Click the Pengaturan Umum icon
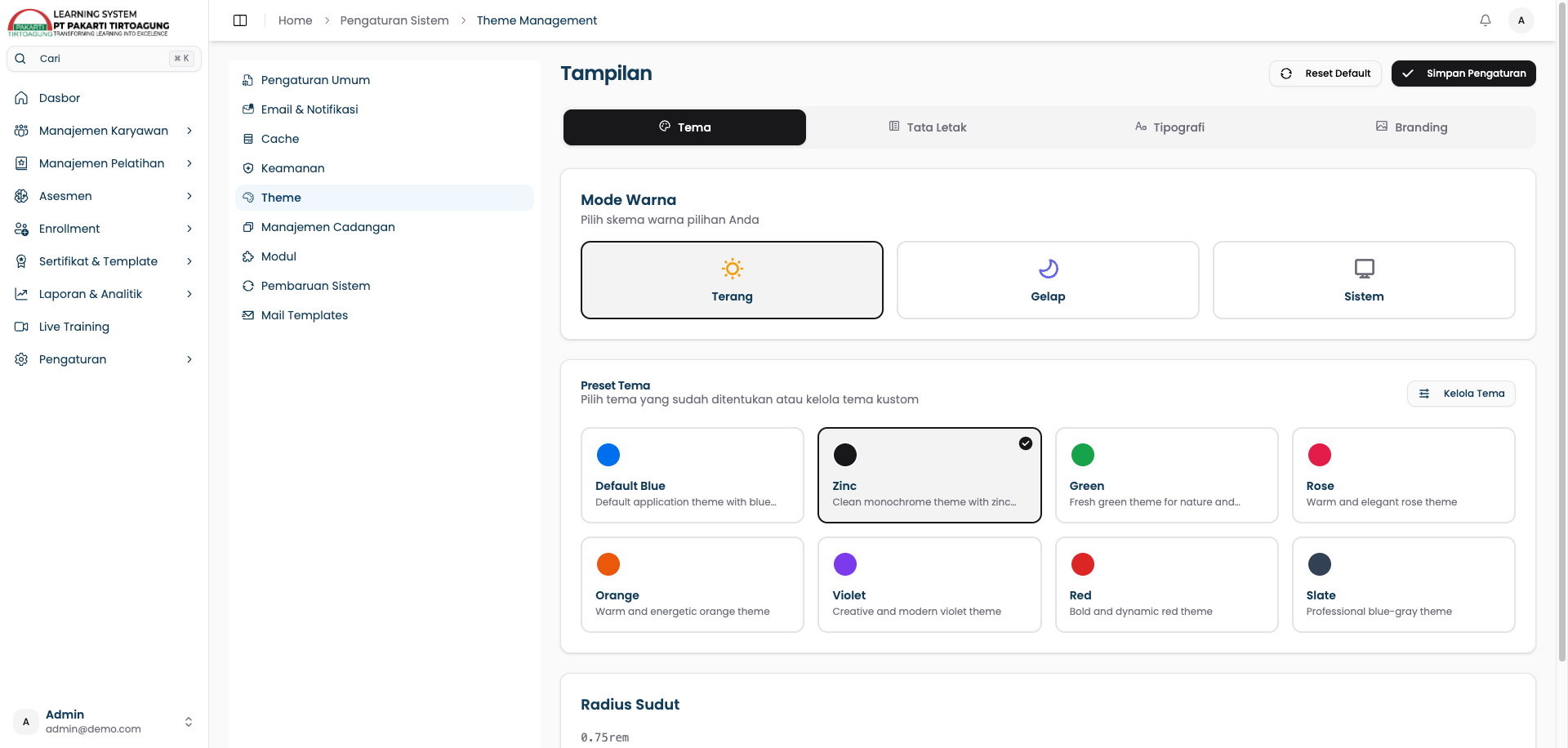 tap(248, 80)
